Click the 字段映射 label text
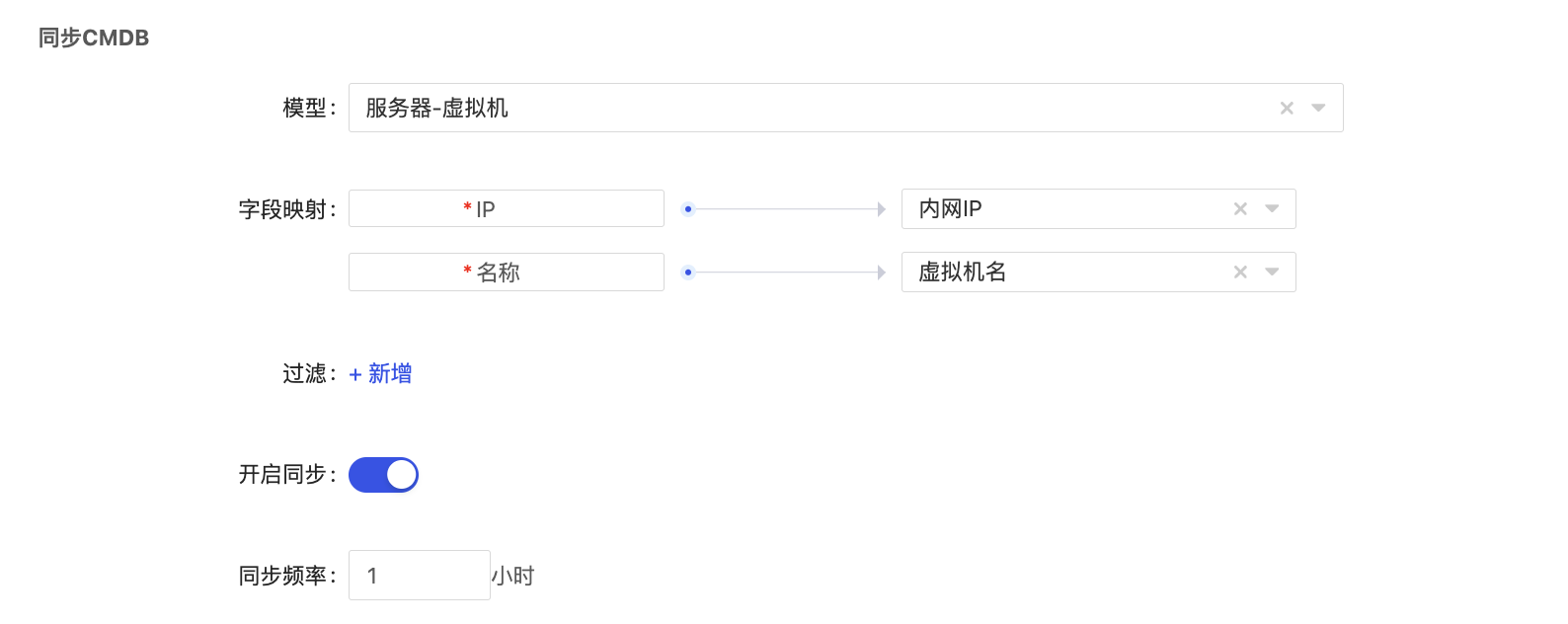Screen dimensions: 1568x624 [282, 209]
